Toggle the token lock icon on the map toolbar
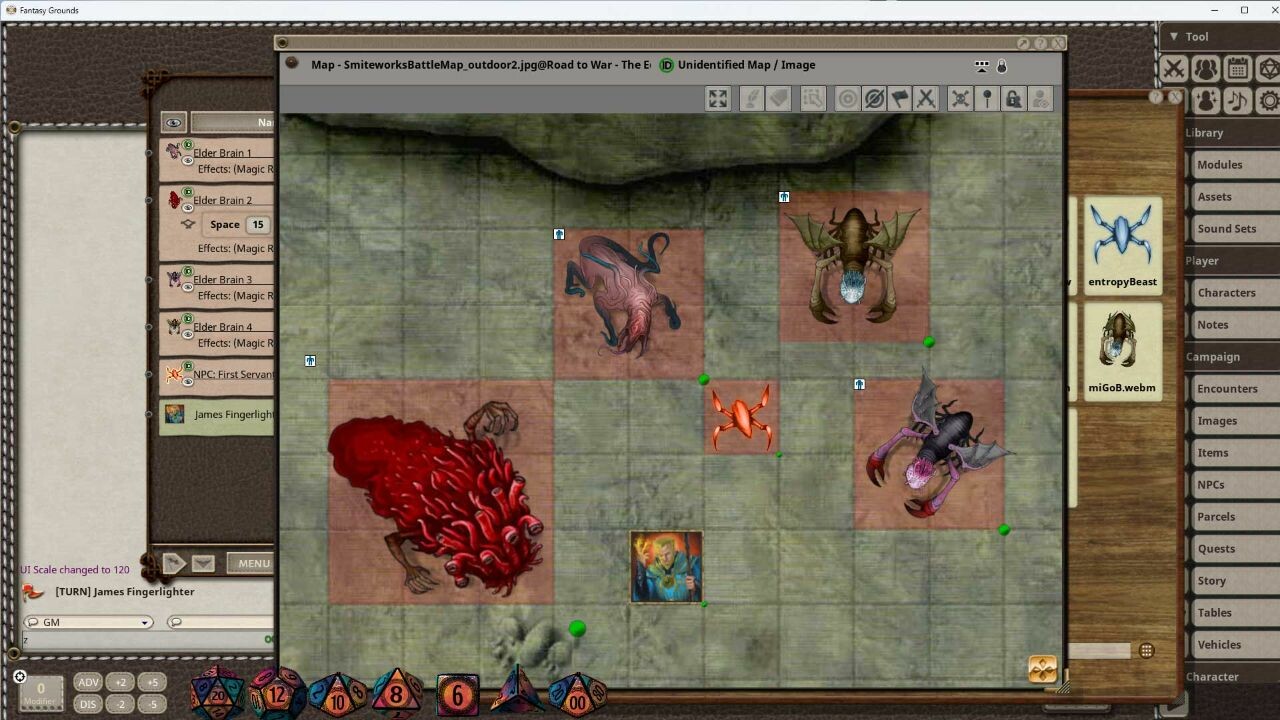This screenshot has height=720, width=1280. point(1013,98)
